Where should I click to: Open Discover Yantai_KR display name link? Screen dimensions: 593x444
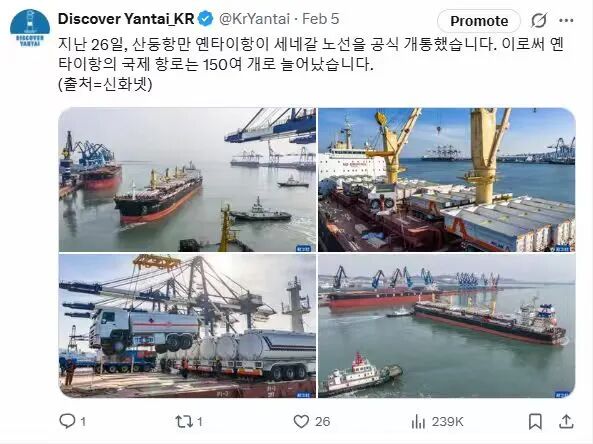126,19
